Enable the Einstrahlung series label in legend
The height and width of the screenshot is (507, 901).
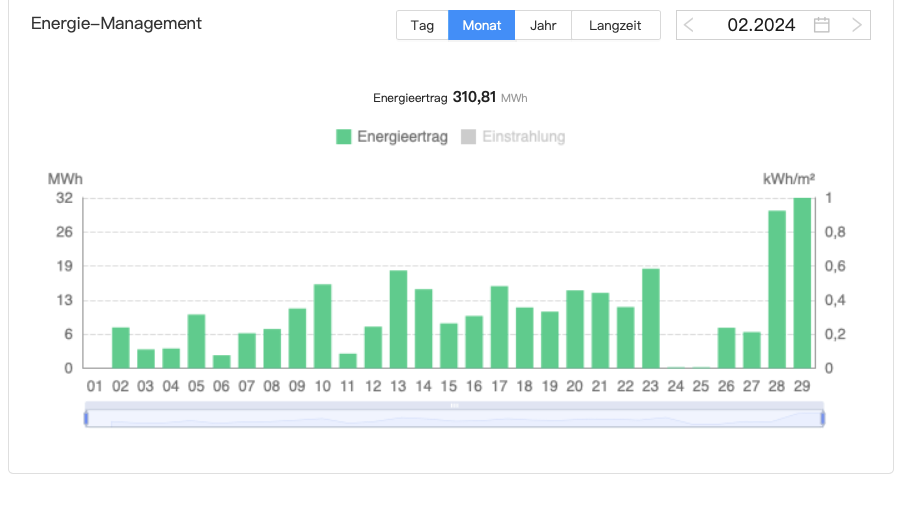click(x=523, y=137)
